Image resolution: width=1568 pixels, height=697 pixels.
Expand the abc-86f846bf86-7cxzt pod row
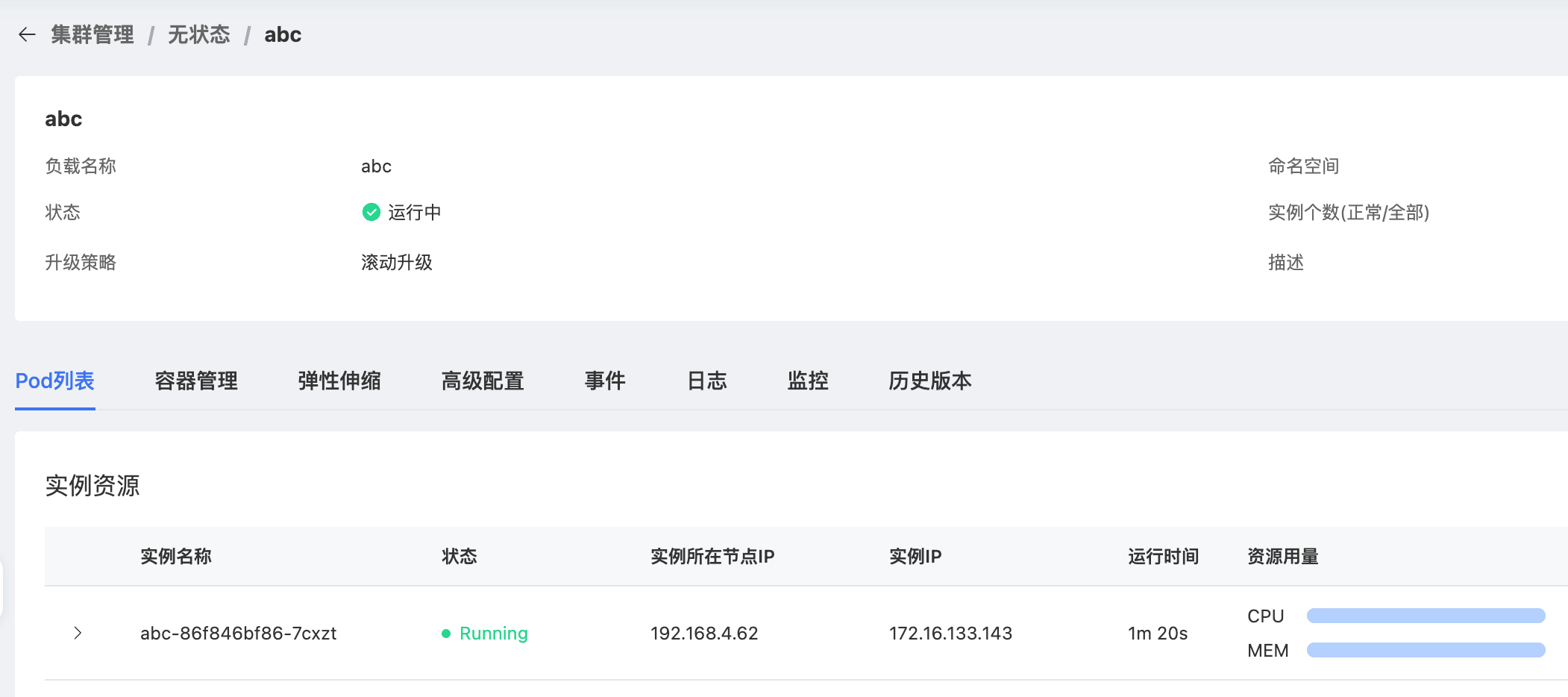pyautogui.click(x=78, y=634)
